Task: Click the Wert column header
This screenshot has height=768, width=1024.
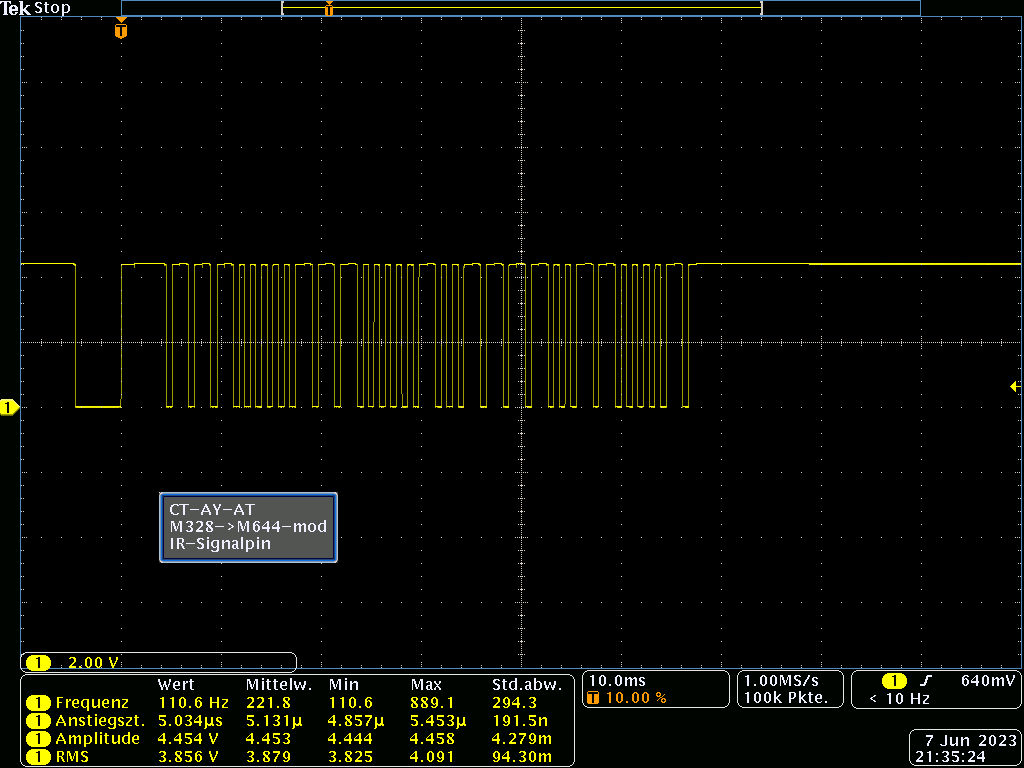Action: 176,685
